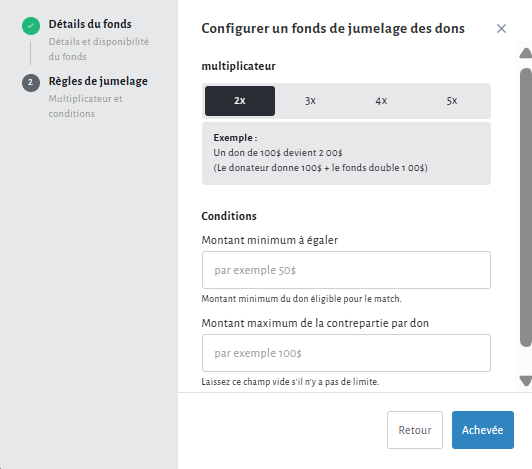Click the step 2 circle icon
Screen dimensions: 532x469
coord(31,83)
